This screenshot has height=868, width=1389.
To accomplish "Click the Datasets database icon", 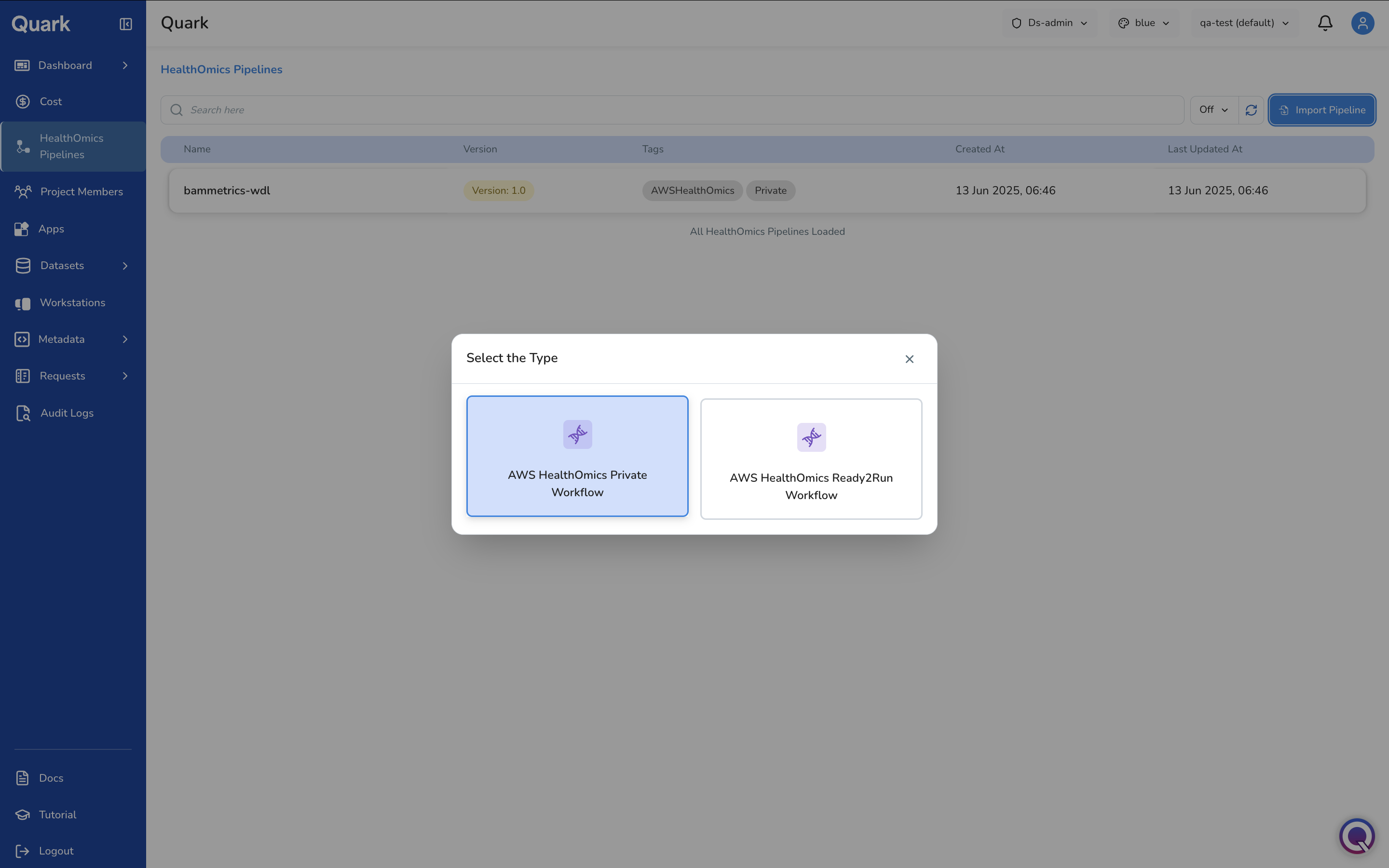I will coord(23,266).
